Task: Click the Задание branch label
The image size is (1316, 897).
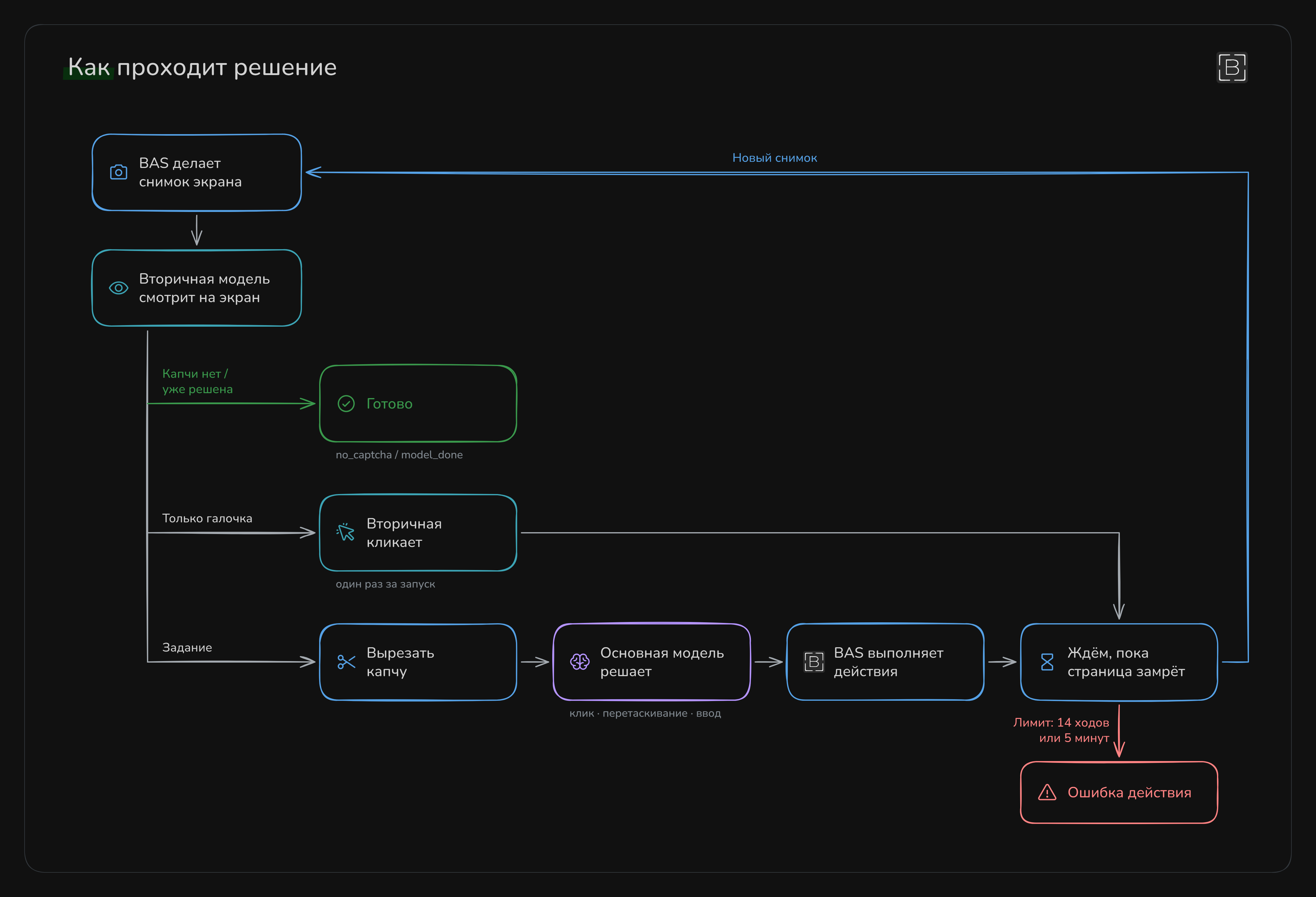Action: tap(187, 647)
